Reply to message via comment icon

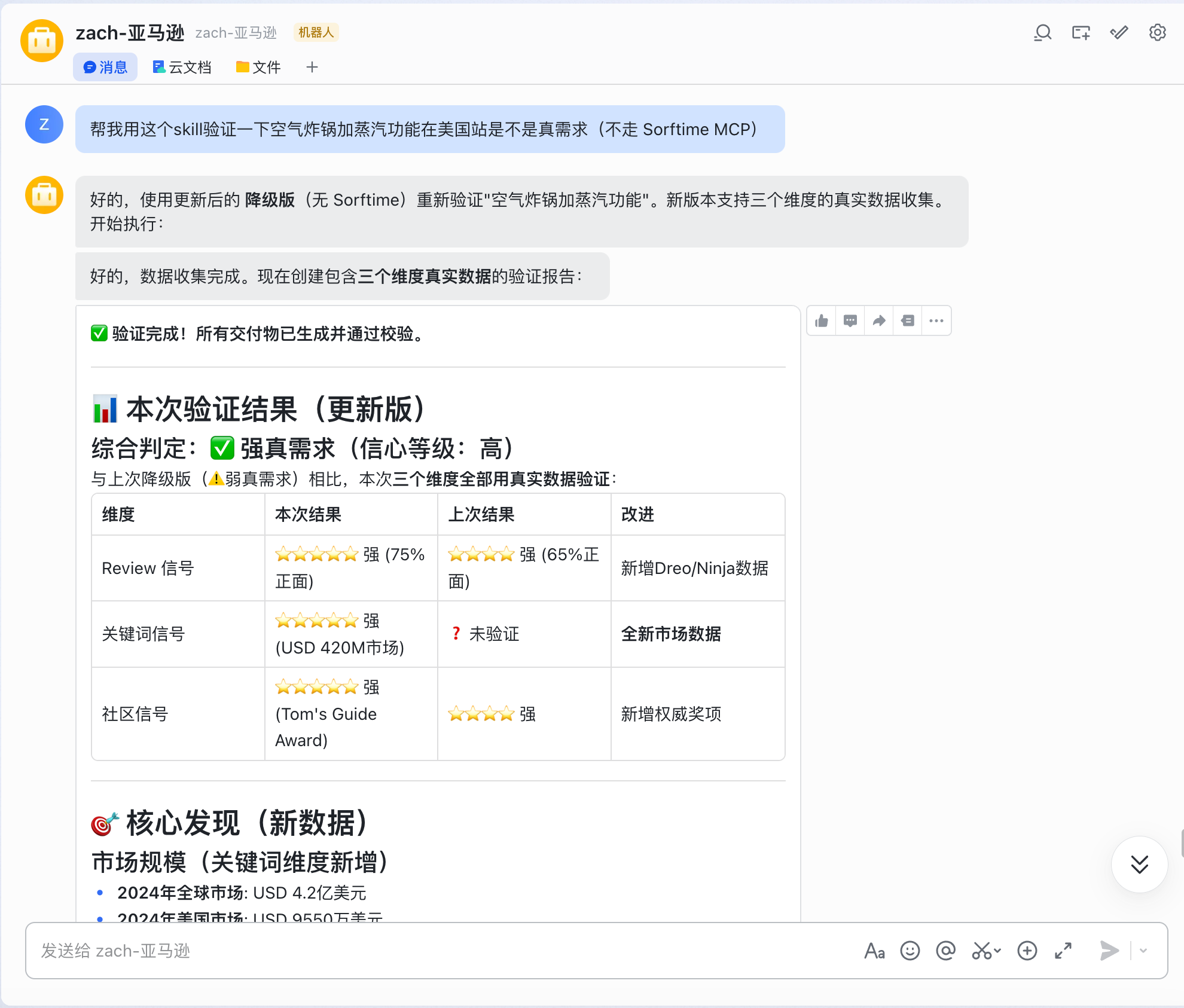(x=850, y=321)
